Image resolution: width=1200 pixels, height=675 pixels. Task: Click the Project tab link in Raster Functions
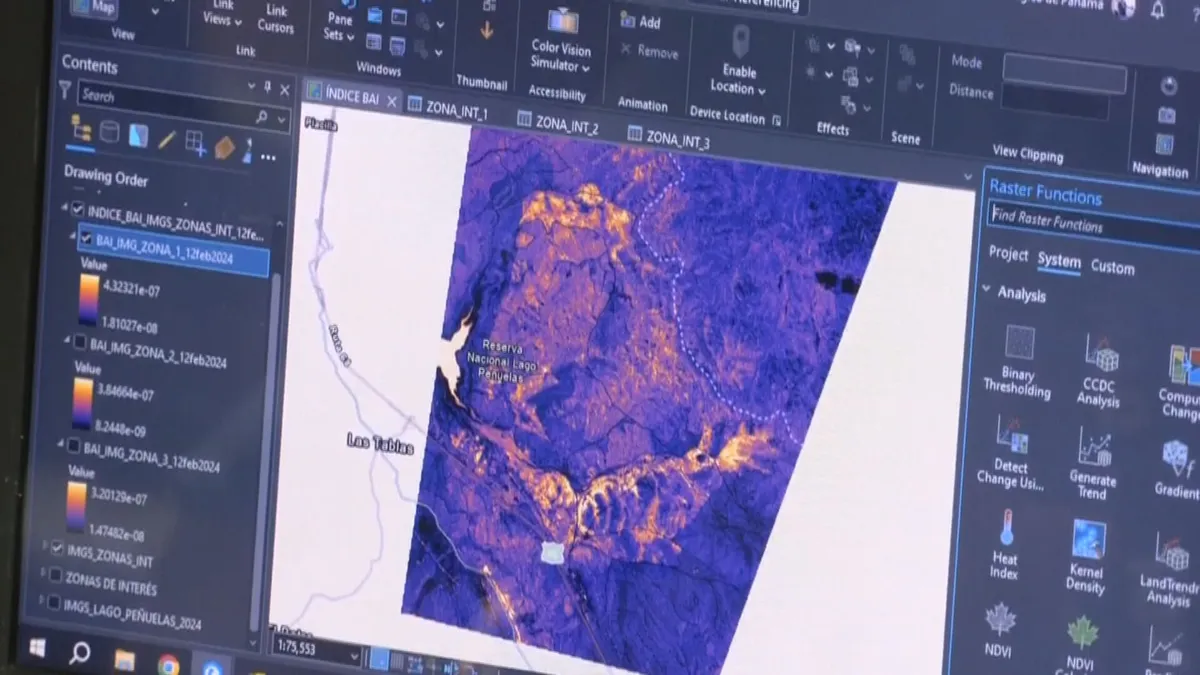[x=1008, y=254]
